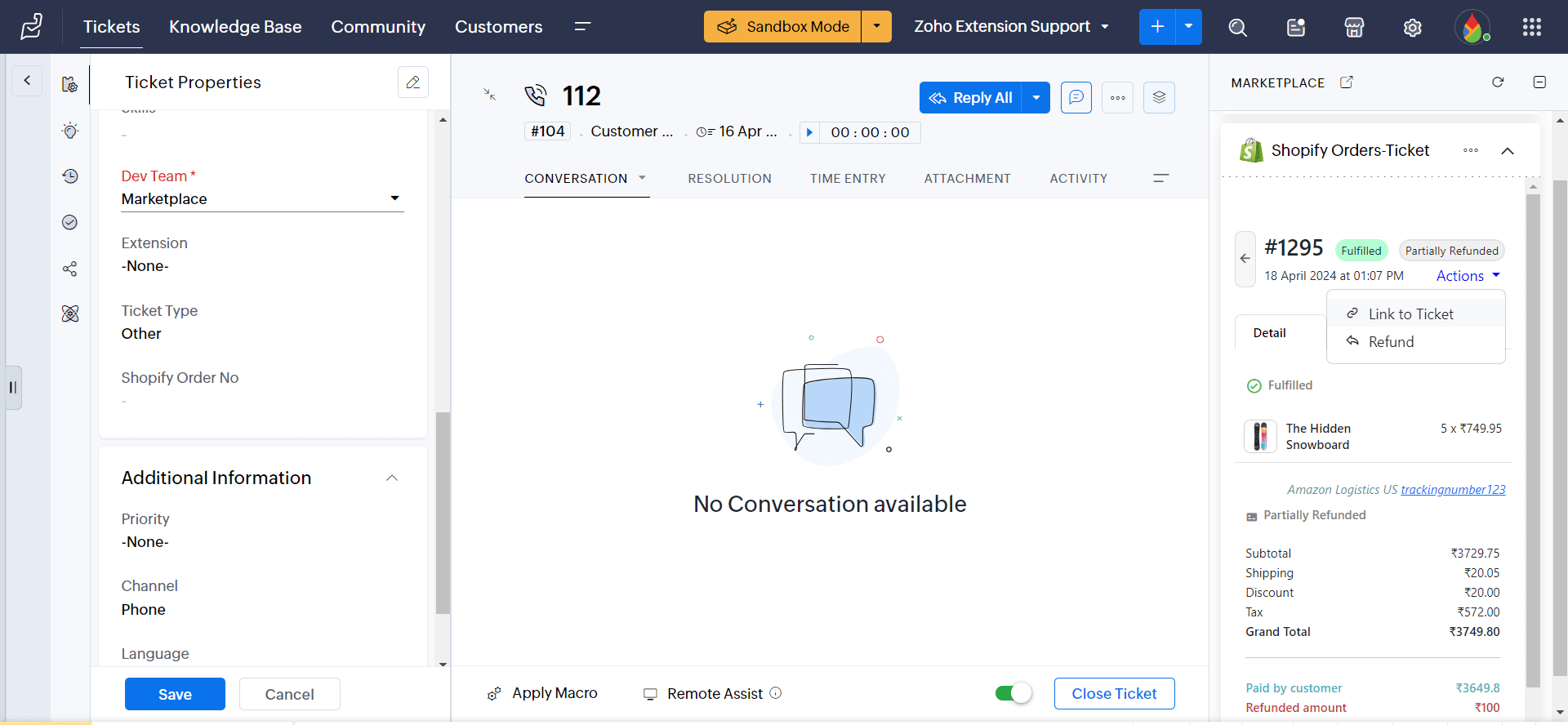The width and height of the screenshot is (1568, 725).
Task: Click the edit pencil in Ticket Properties
Action: point(412,82)
